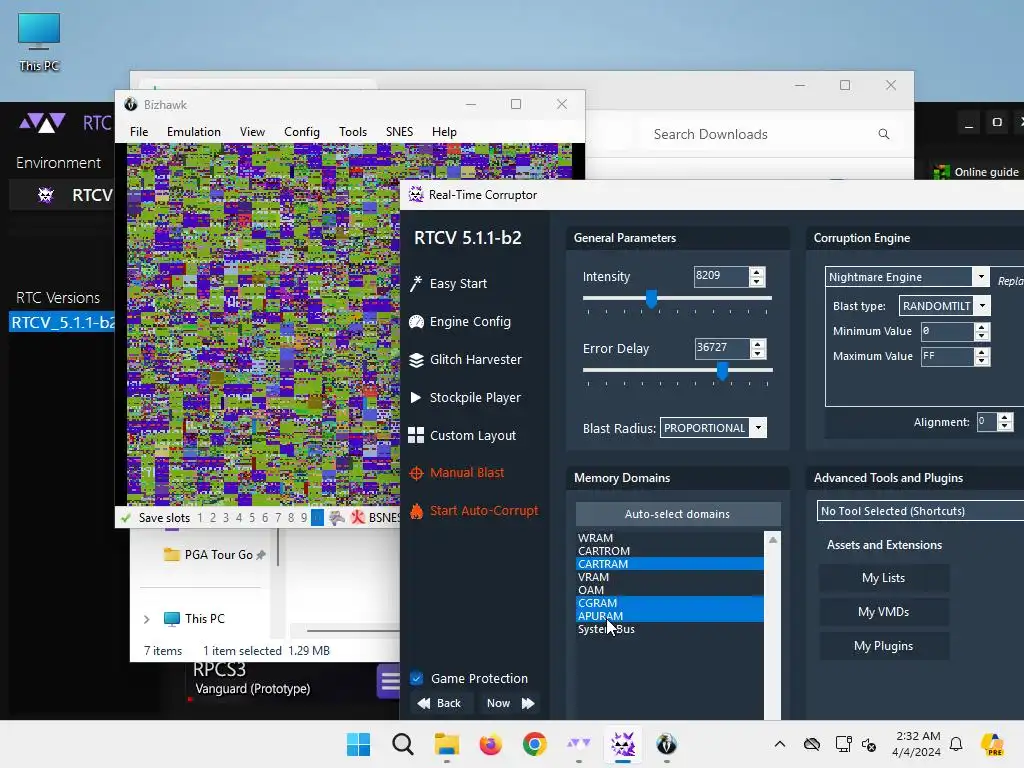1024x768 pixels.
Task: Click the RTCV monster icon under Environment
Action: coord(46,195)
